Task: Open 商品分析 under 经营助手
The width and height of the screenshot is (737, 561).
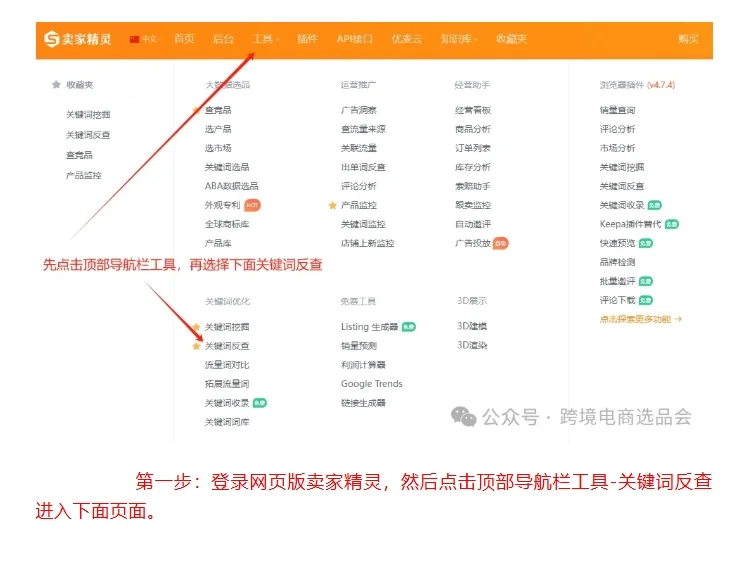Action: (473, 129)
